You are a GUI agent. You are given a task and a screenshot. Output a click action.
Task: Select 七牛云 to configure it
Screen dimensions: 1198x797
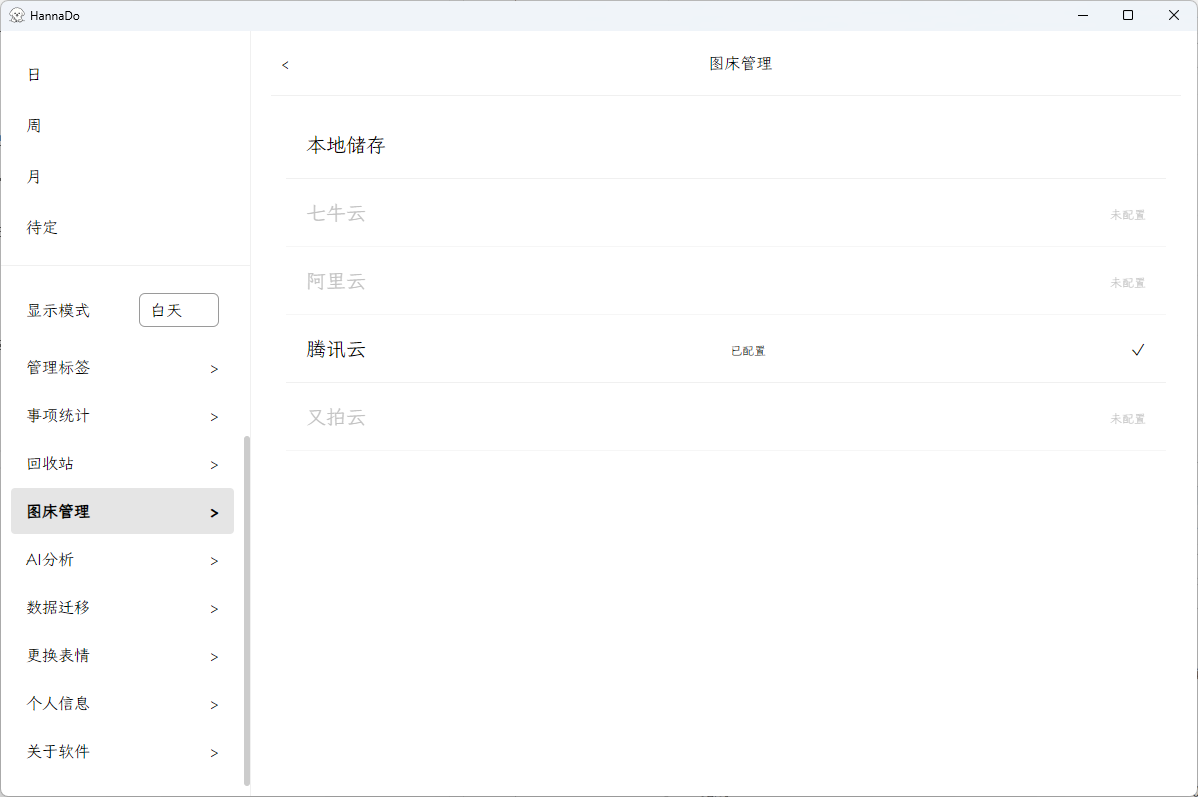click(336, 213)
